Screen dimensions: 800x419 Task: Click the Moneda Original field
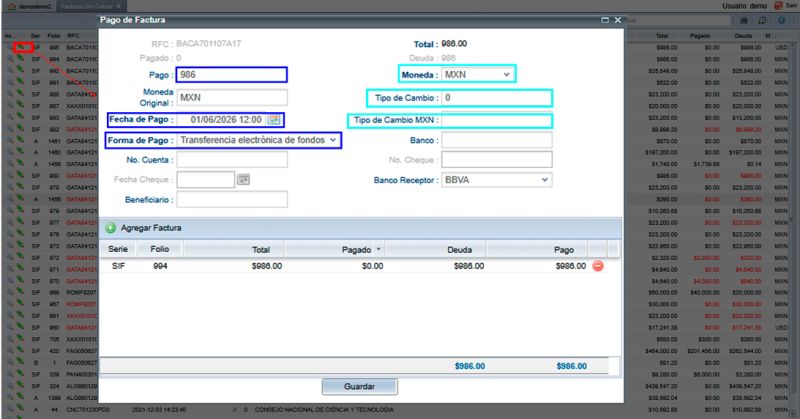[x=232, y=97]
